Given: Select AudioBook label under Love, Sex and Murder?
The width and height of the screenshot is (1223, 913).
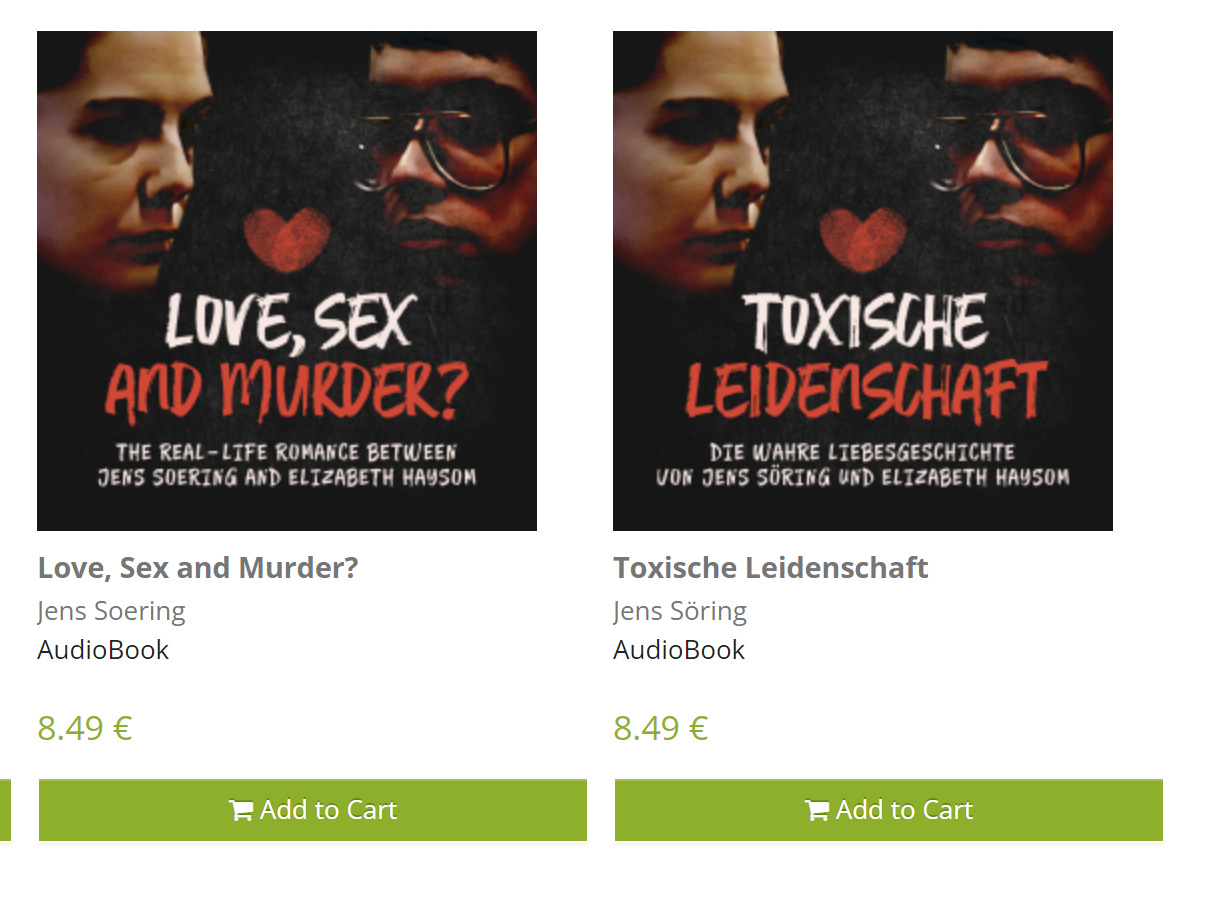Looking at the screenshot, I should pos(104,650).
